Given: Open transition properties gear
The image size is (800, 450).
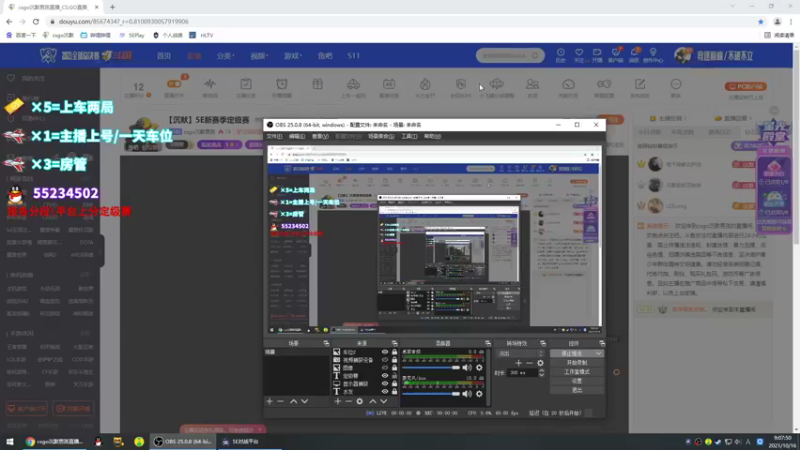Looking at the screenshot, I should pos(540,363).
